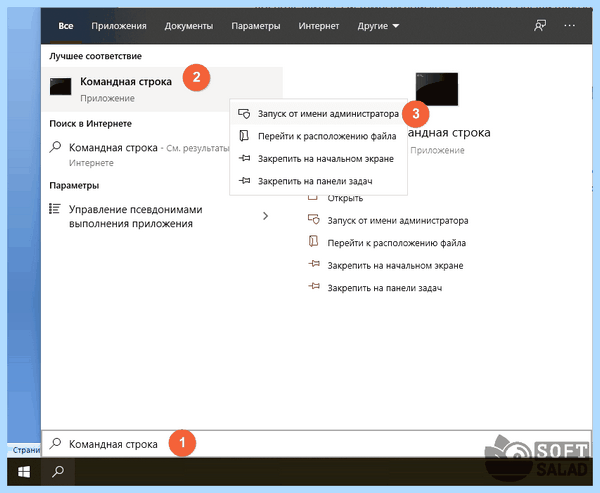Expand chevron next to Управление псевдонимами

pos(266,216)
